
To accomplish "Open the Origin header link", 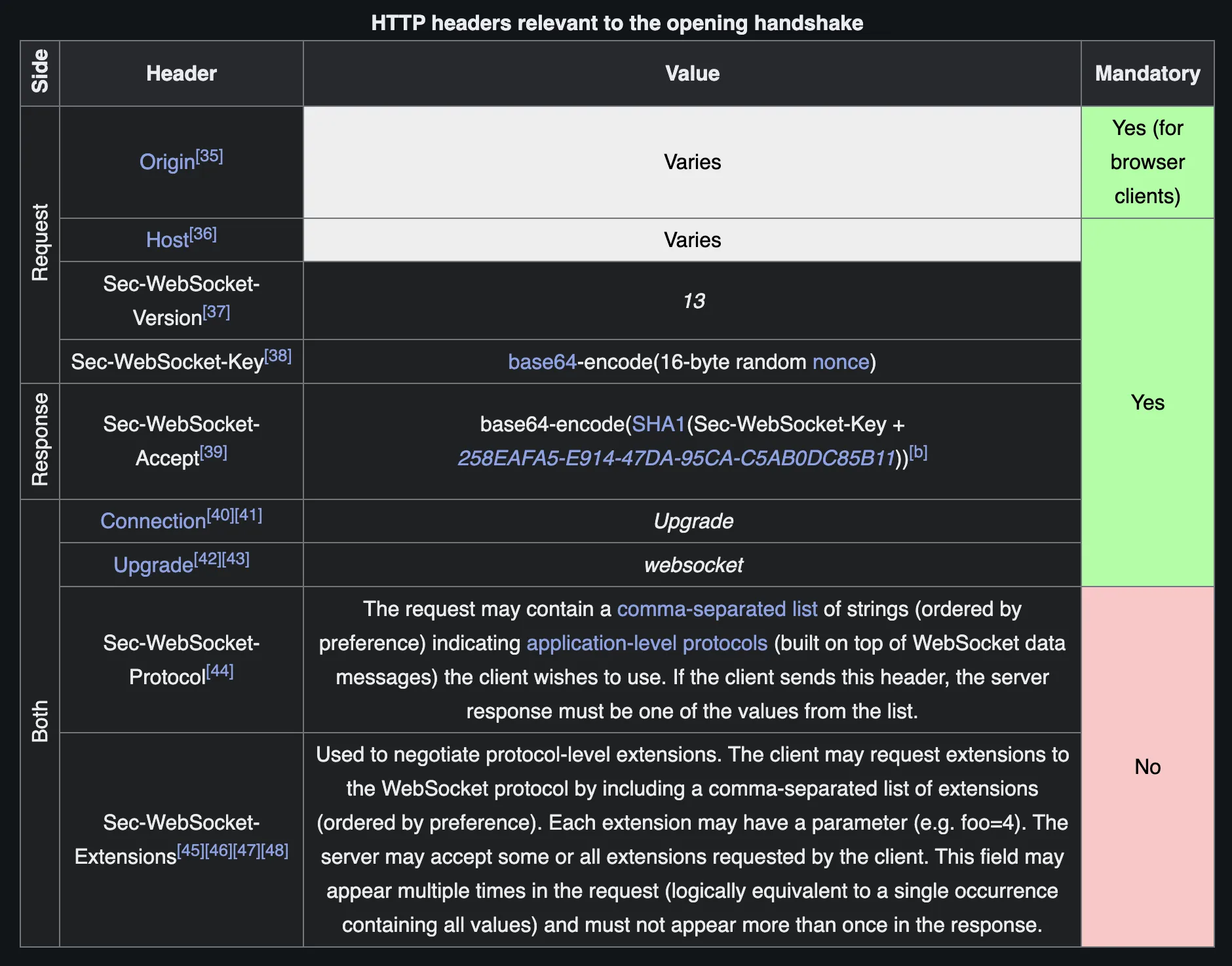I will [x=167, y=162].
